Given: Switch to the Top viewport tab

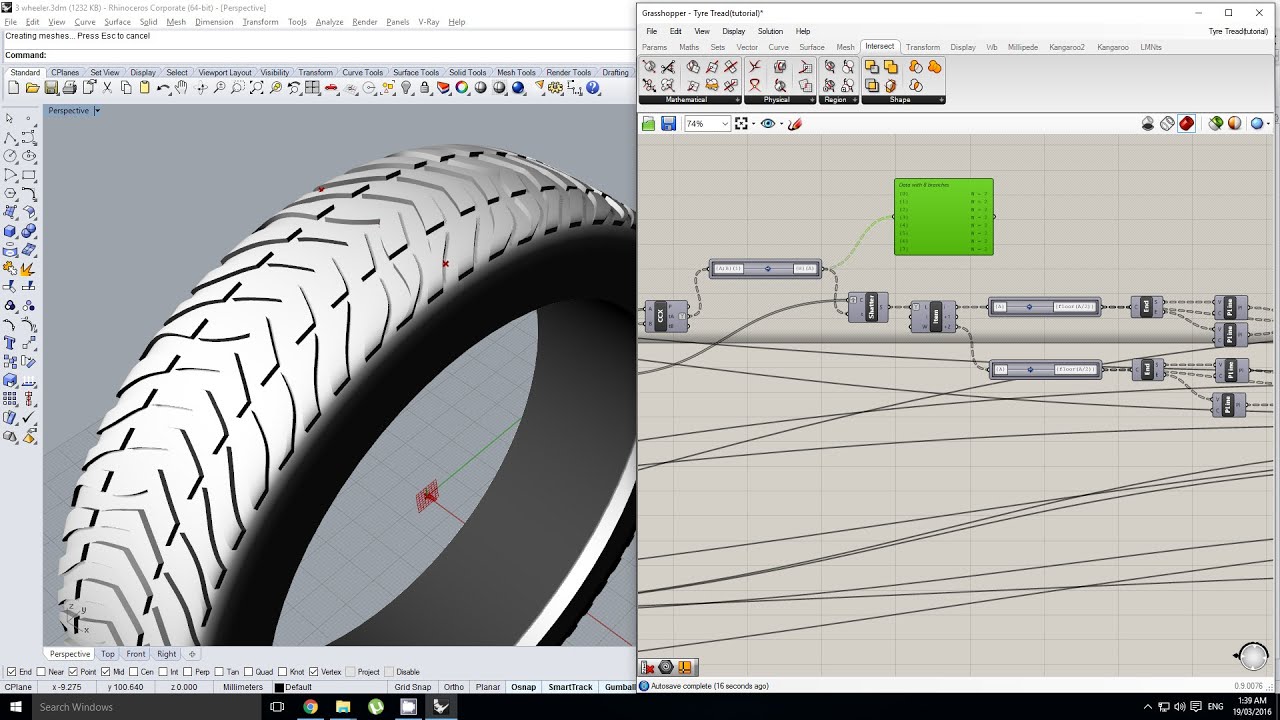Looking at the screenshot, I should click(x=107, y=654).
